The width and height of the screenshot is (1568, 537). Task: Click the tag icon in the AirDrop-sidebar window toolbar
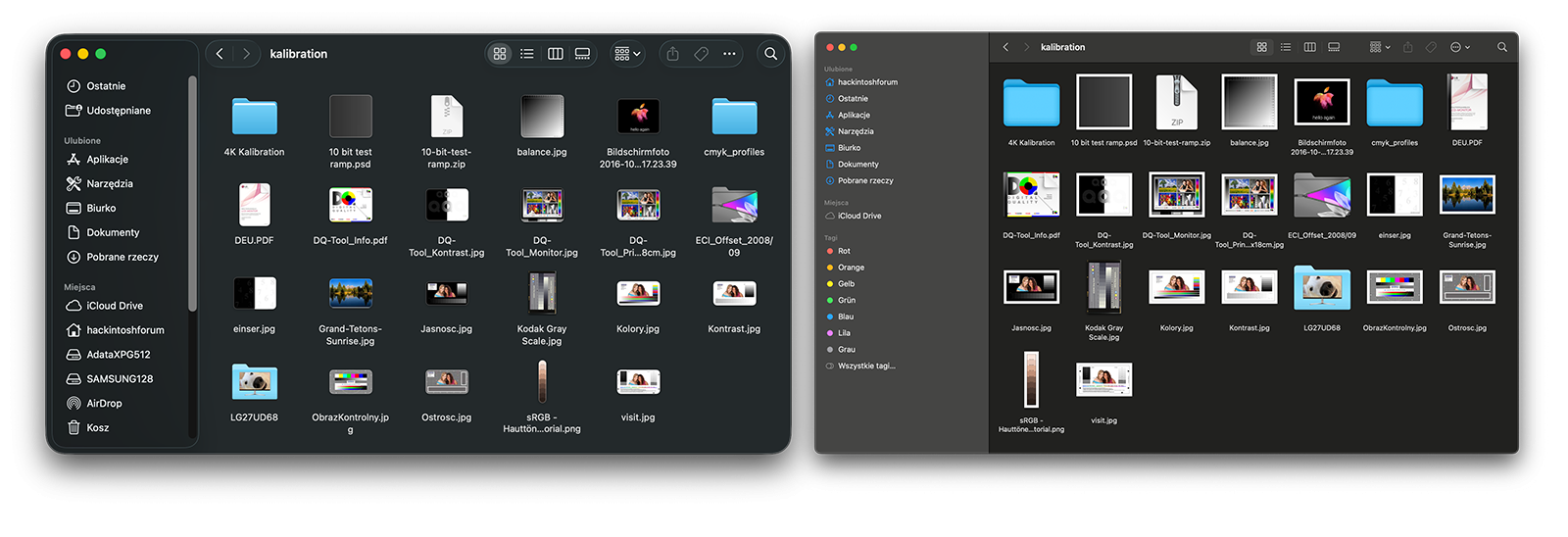(701, 54)
